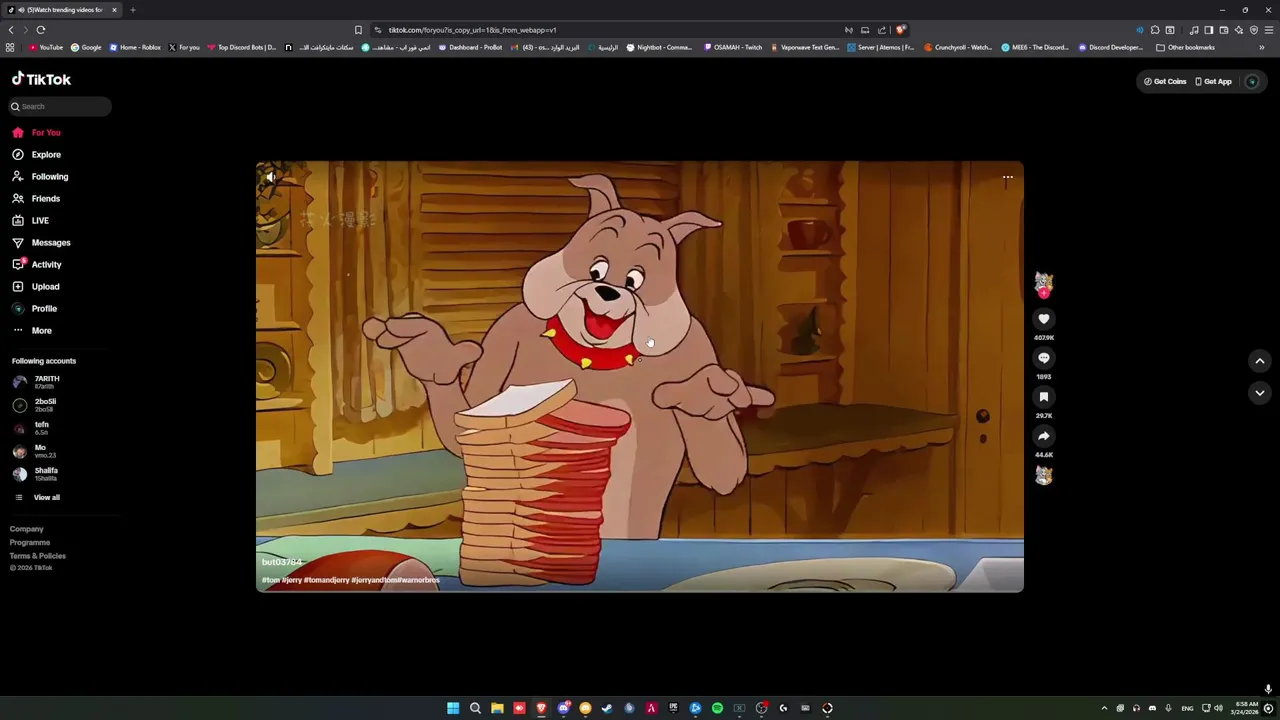Go to the previous video with up arrow
1280x720 pixels.
[1259, 361]
